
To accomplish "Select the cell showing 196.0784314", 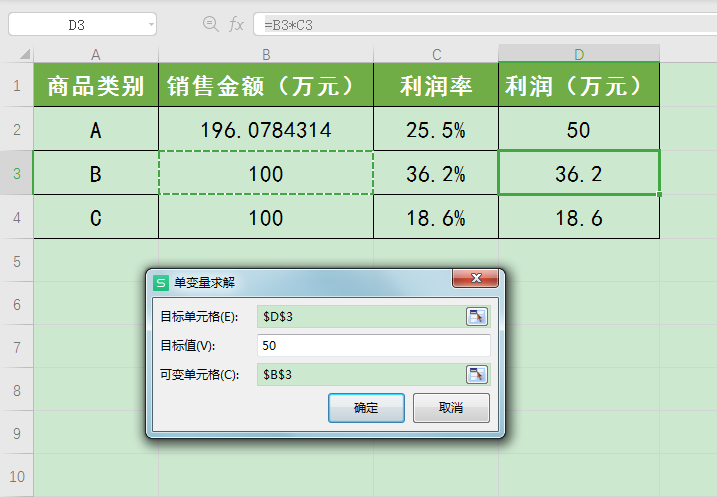I will tap(266, 129).
